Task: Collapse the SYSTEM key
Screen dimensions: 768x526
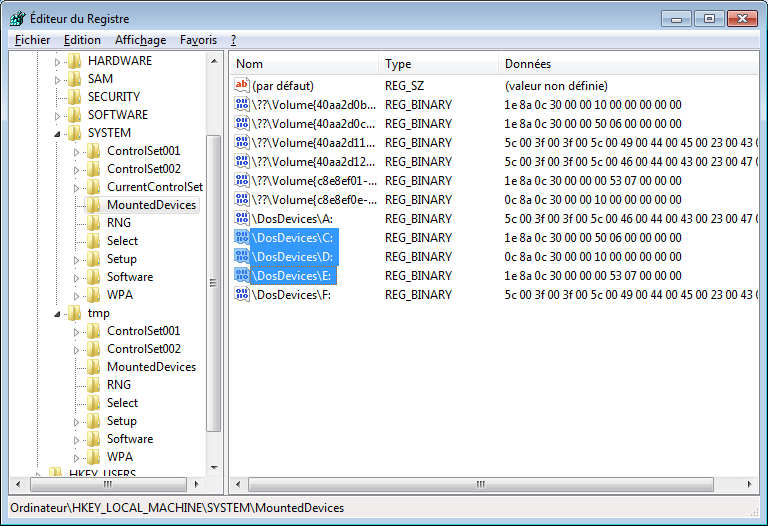Action: coord(57,134)
